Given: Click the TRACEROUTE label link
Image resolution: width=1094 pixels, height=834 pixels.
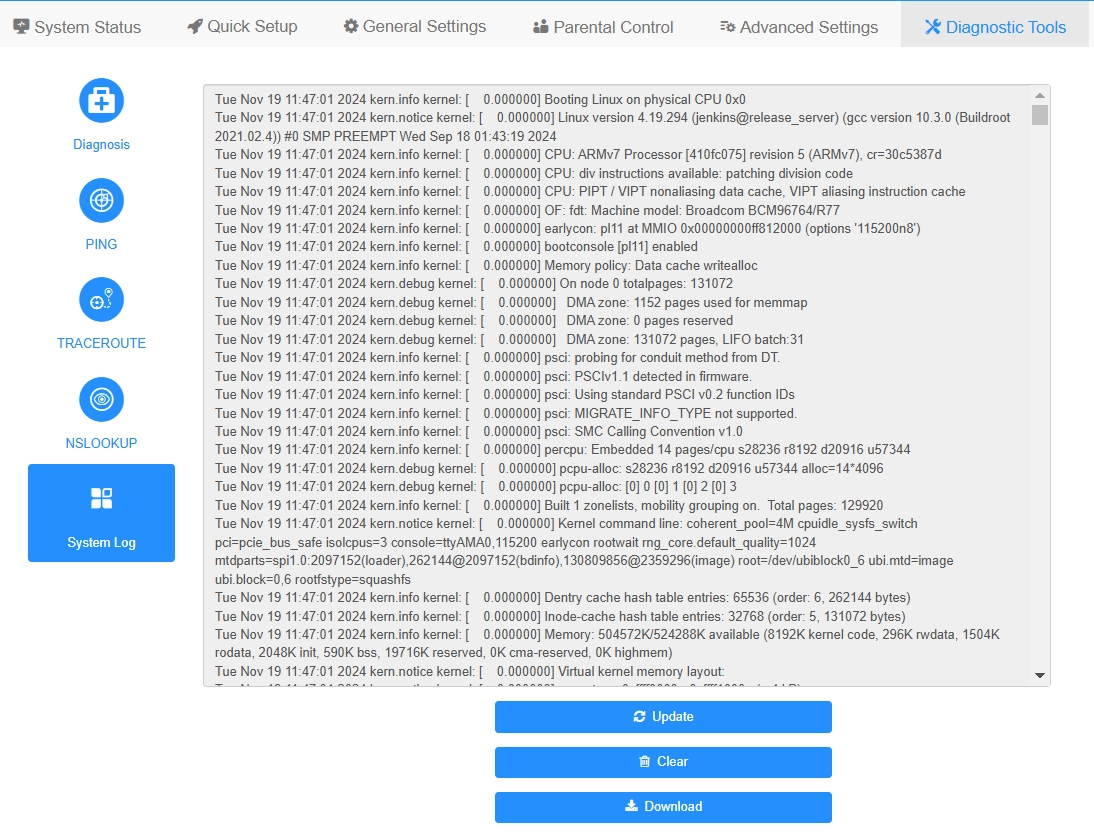Looking at the screenshot, I should pyautogui.click(x=101, y=343).
